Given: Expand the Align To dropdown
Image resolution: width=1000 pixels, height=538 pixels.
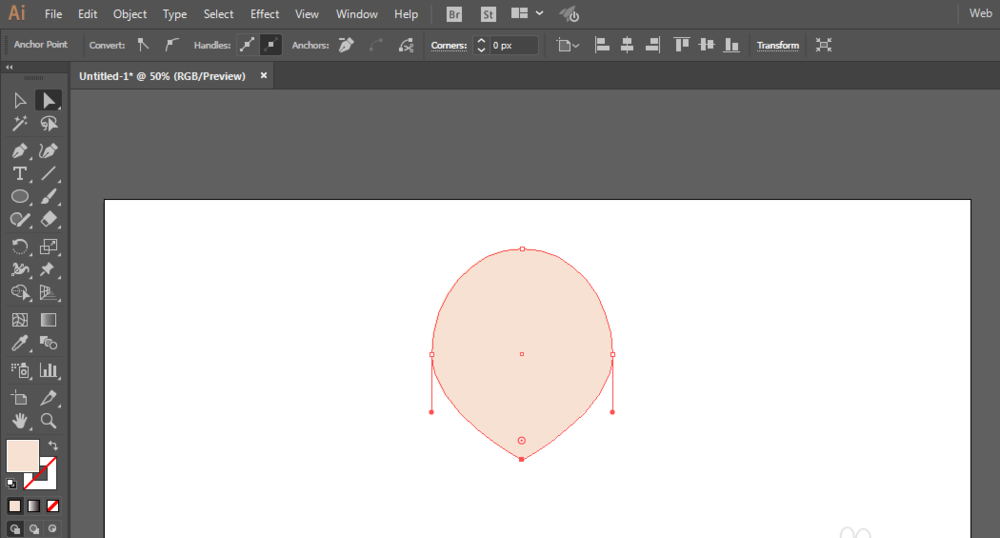Looking at the screenshot, I should pyautogui.click(x=568, y=45).
